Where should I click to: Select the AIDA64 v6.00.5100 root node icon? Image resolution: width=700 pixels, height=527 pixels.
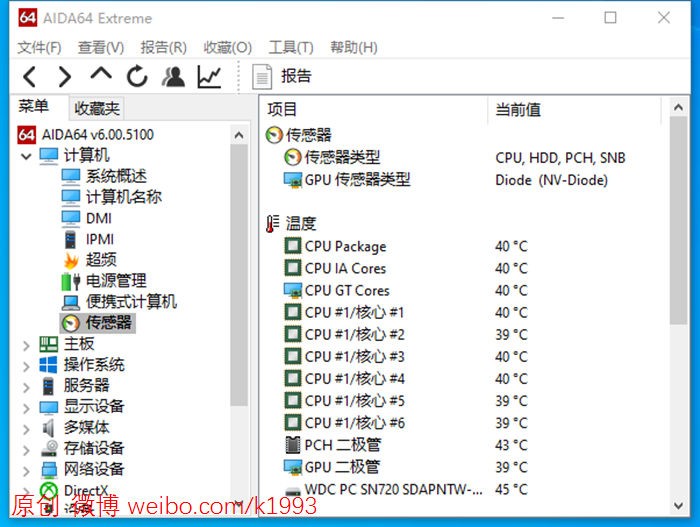click(x=26, y=135)
